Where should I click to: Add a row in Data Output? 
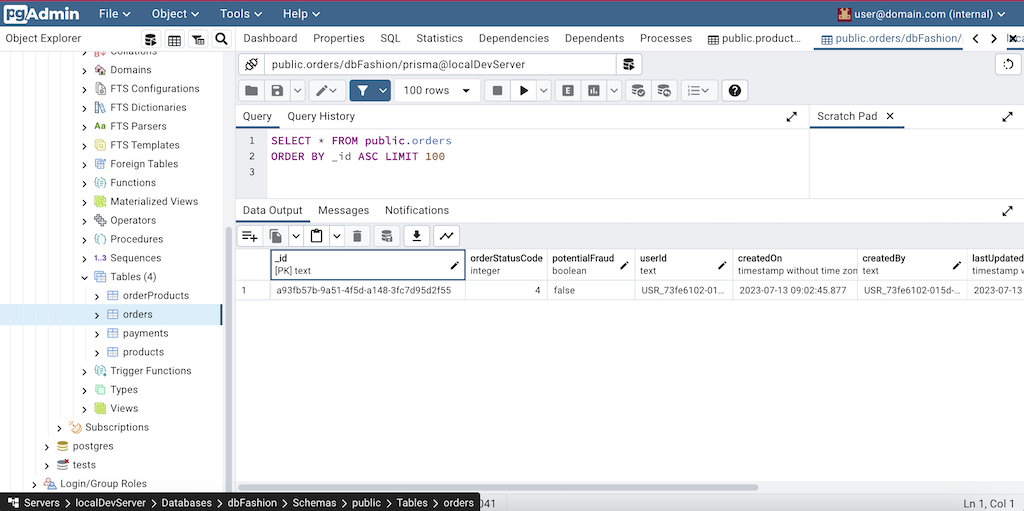(249, 236)
